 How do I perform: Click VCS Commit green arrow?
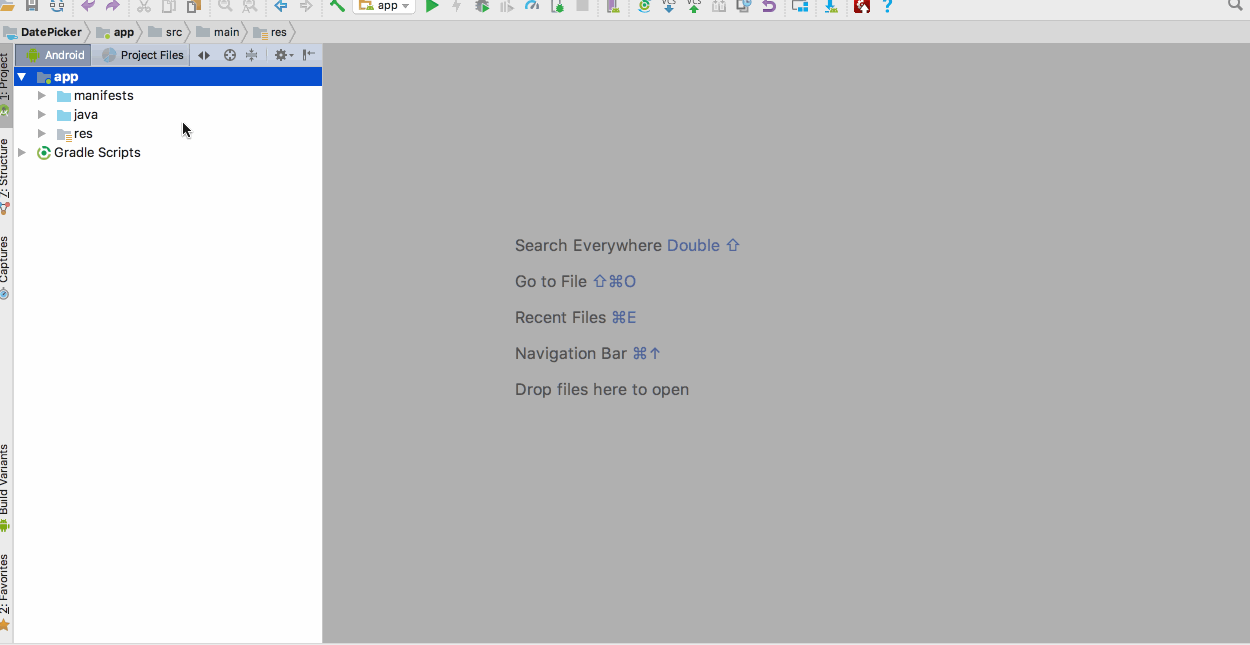tap(694, 6)
